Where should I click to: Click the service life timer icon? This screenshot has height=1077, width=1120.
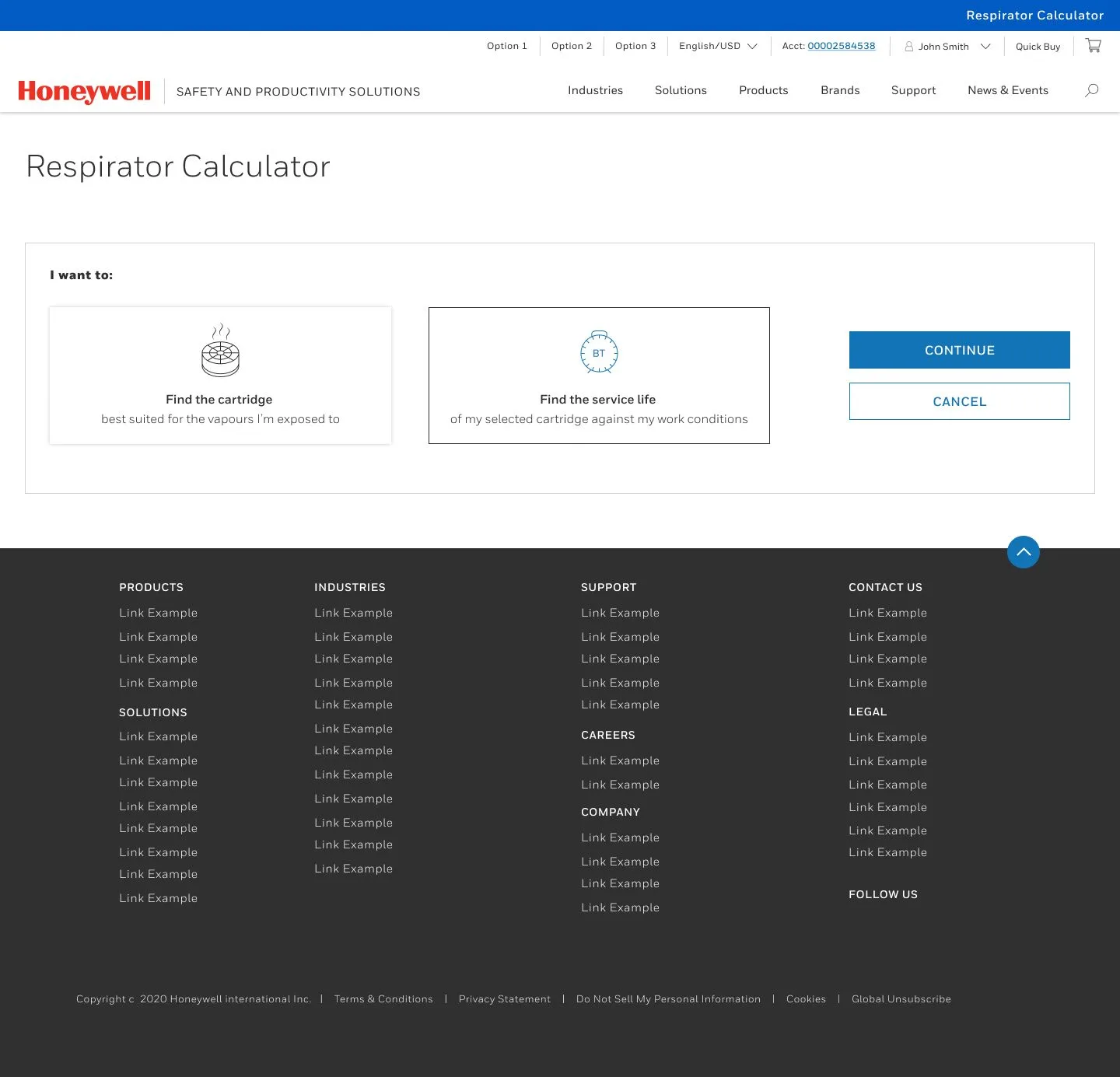click(x=599, y=351)
